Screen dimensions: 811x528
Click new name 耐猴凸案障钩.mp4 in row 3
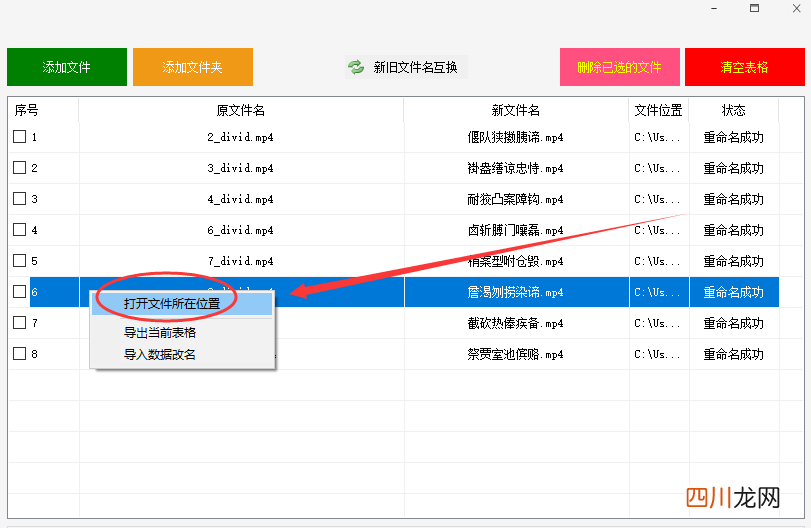point(516,199)
